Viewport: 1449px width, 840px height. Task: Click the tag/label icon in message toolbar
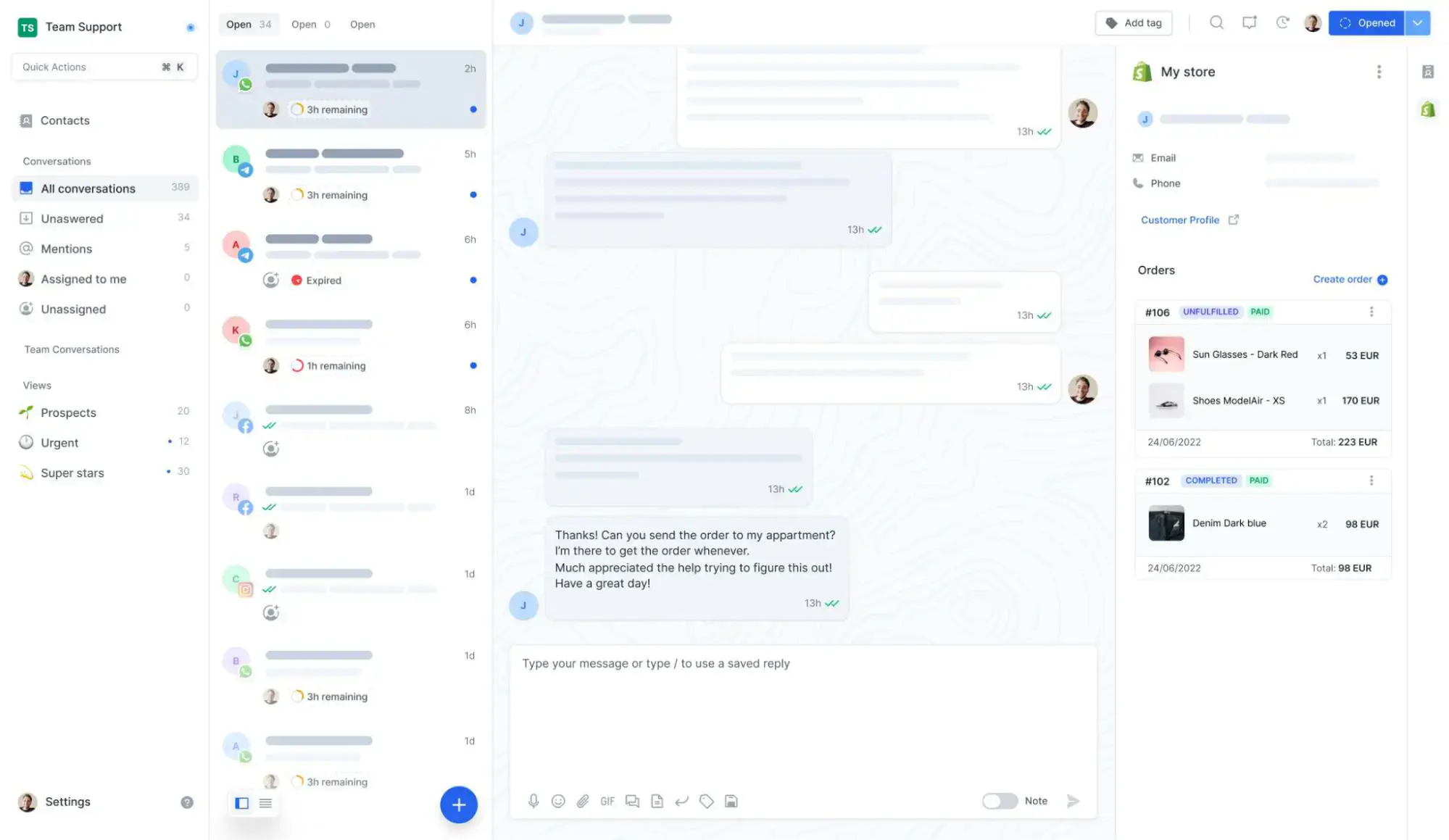tap(706, 800)
